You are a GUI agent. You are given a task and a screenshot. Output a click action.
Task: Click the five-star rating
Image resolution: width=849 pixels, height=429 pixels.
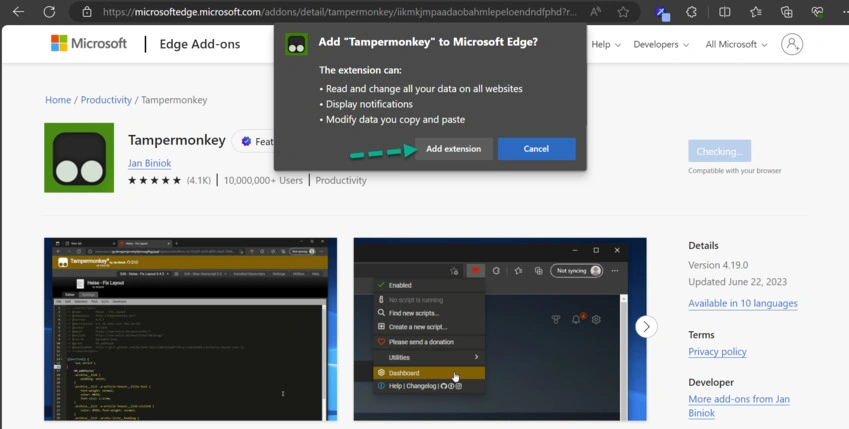154,180
